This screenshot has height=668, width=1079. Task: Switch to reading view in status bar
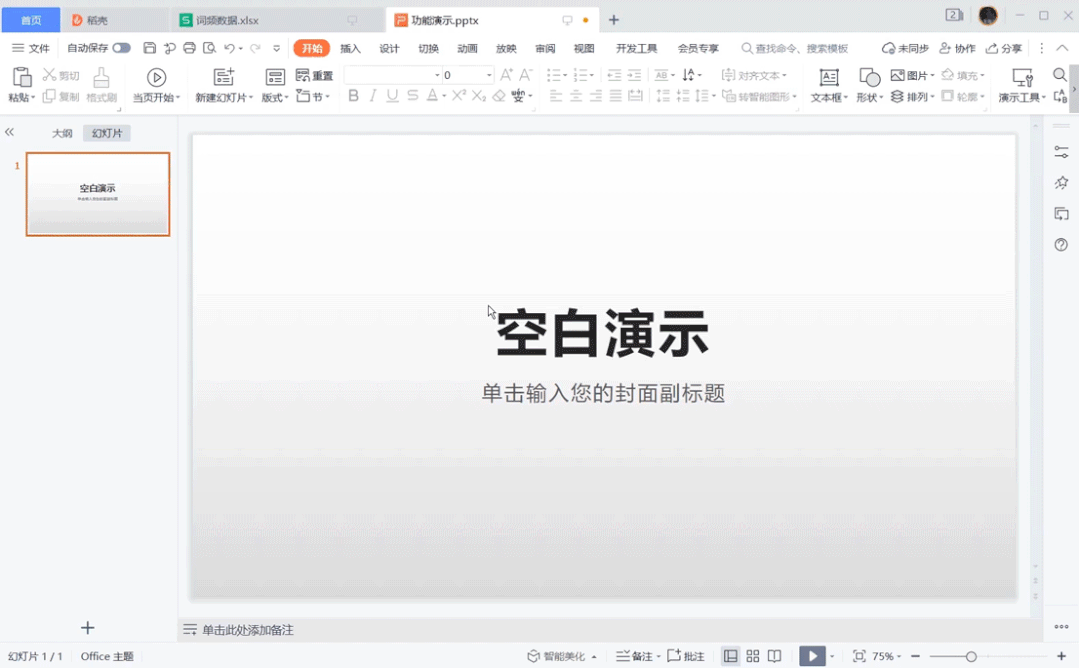[x=774, y=656]
